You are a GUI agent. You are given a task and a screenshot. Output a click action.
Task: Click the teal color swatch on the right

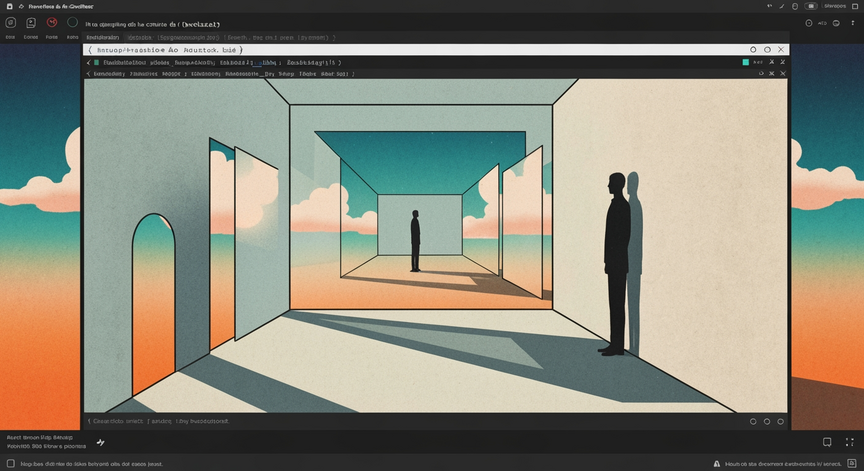coord(746,62)
